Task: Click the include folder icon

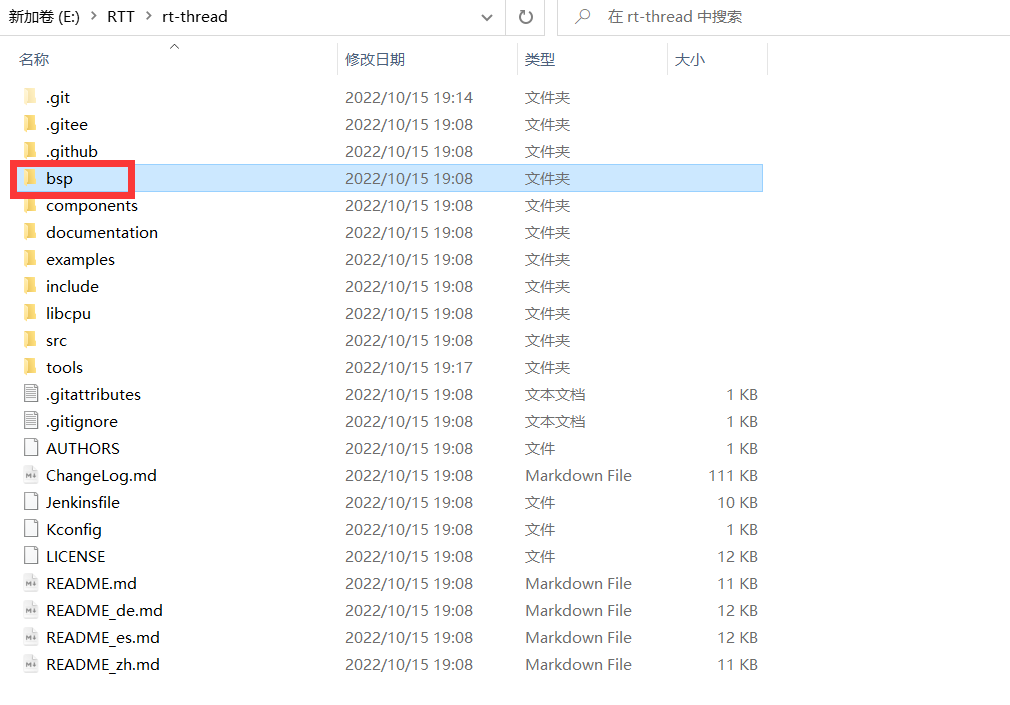Action: 30,286
